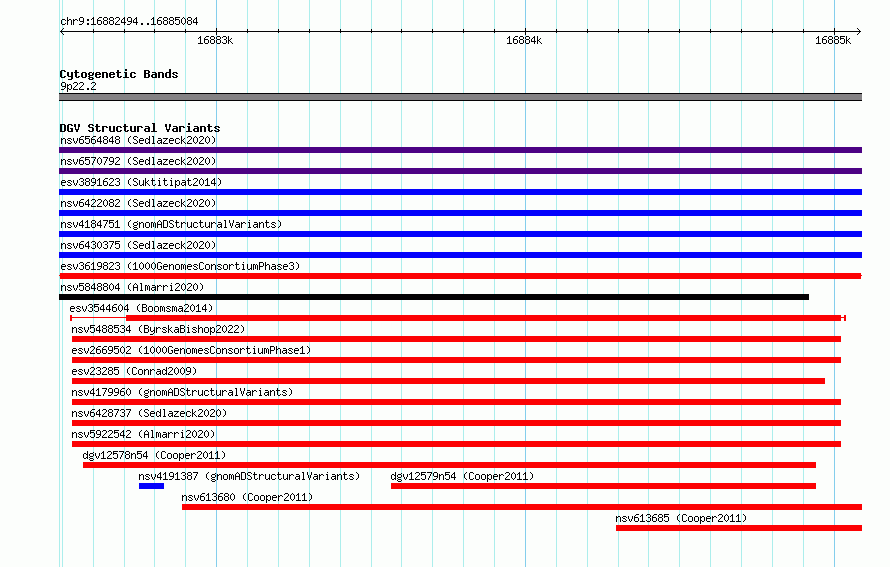Click the nsv6564848 (Sedlazeck2020) label
Viewport: 890px width, 567px height.
[x=138, y=140]
